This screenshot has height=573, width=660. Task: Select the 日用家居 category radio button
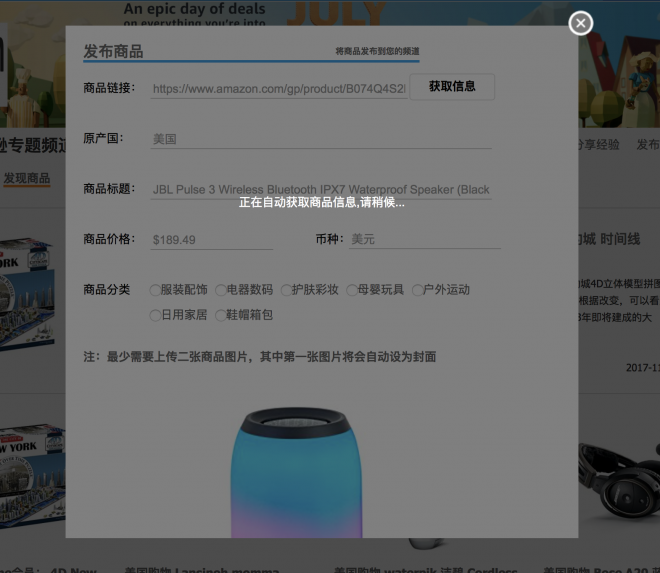tap(155, 315)
